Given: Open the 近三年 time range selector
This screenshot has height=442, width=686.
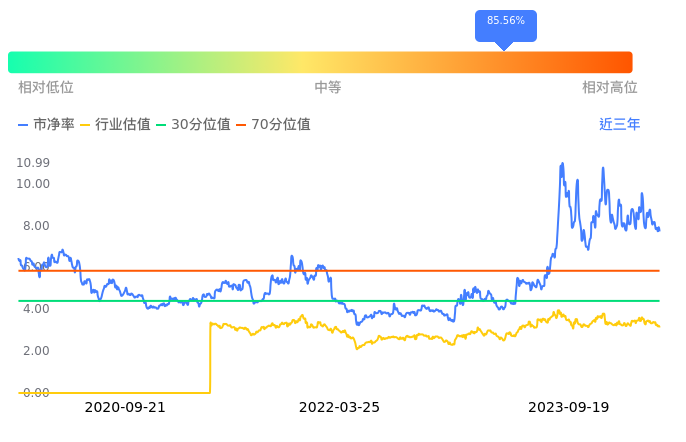Looking at the screenshot, I should [x=619, y=125].
